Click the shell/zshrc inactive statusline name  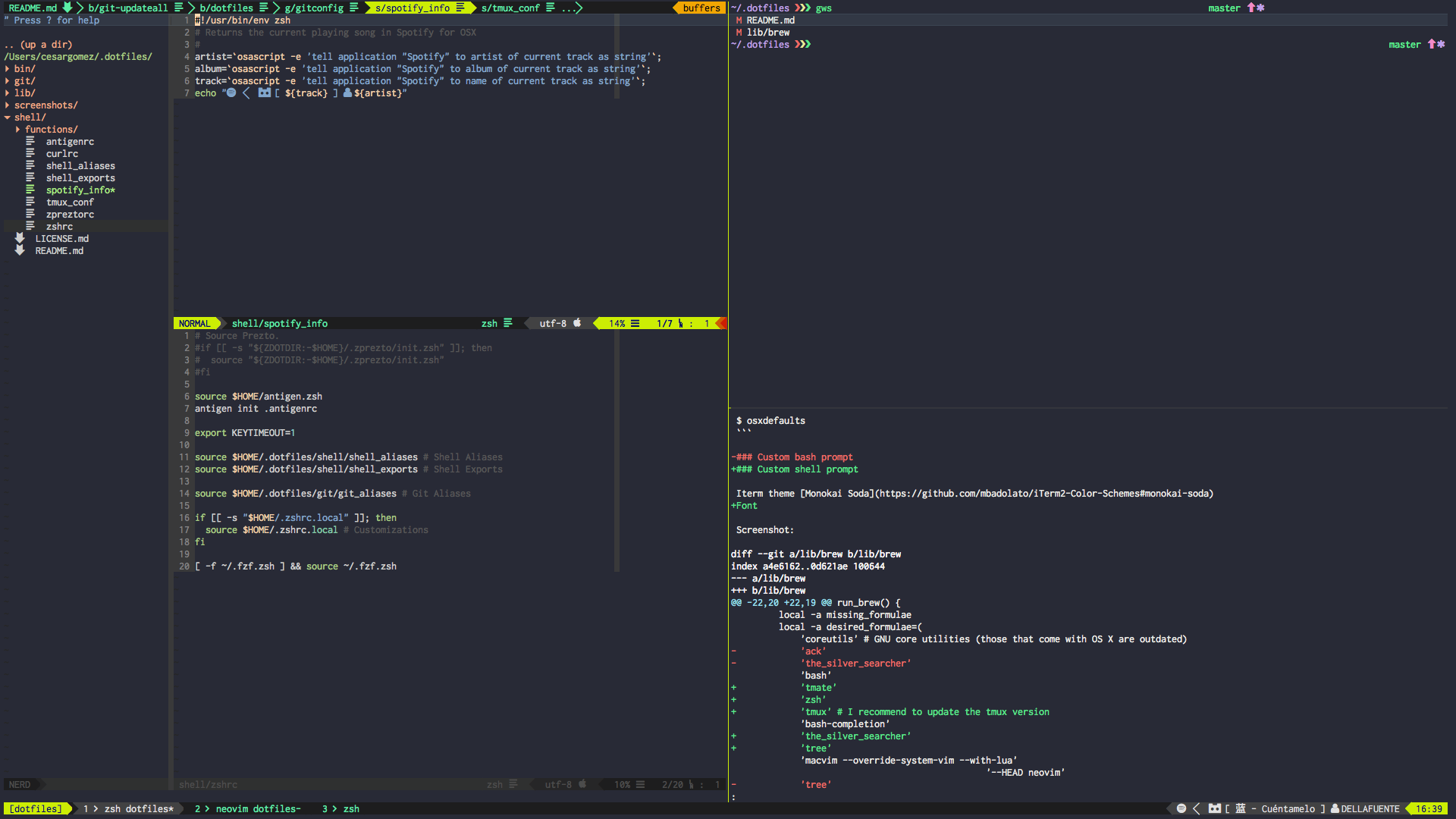pos(208,784)
